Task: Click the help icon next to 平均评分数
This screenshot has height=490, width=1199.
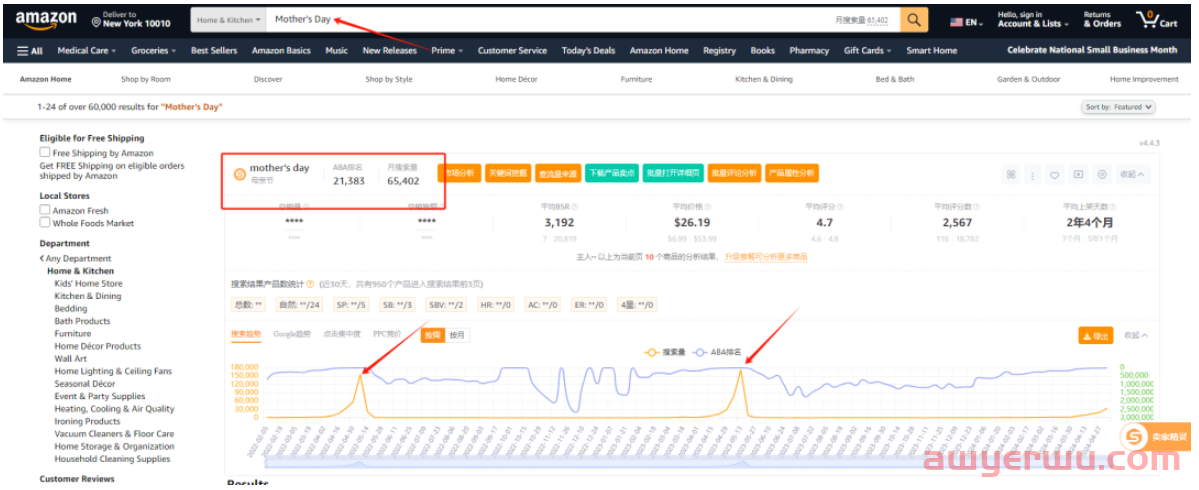Action: 975,206
